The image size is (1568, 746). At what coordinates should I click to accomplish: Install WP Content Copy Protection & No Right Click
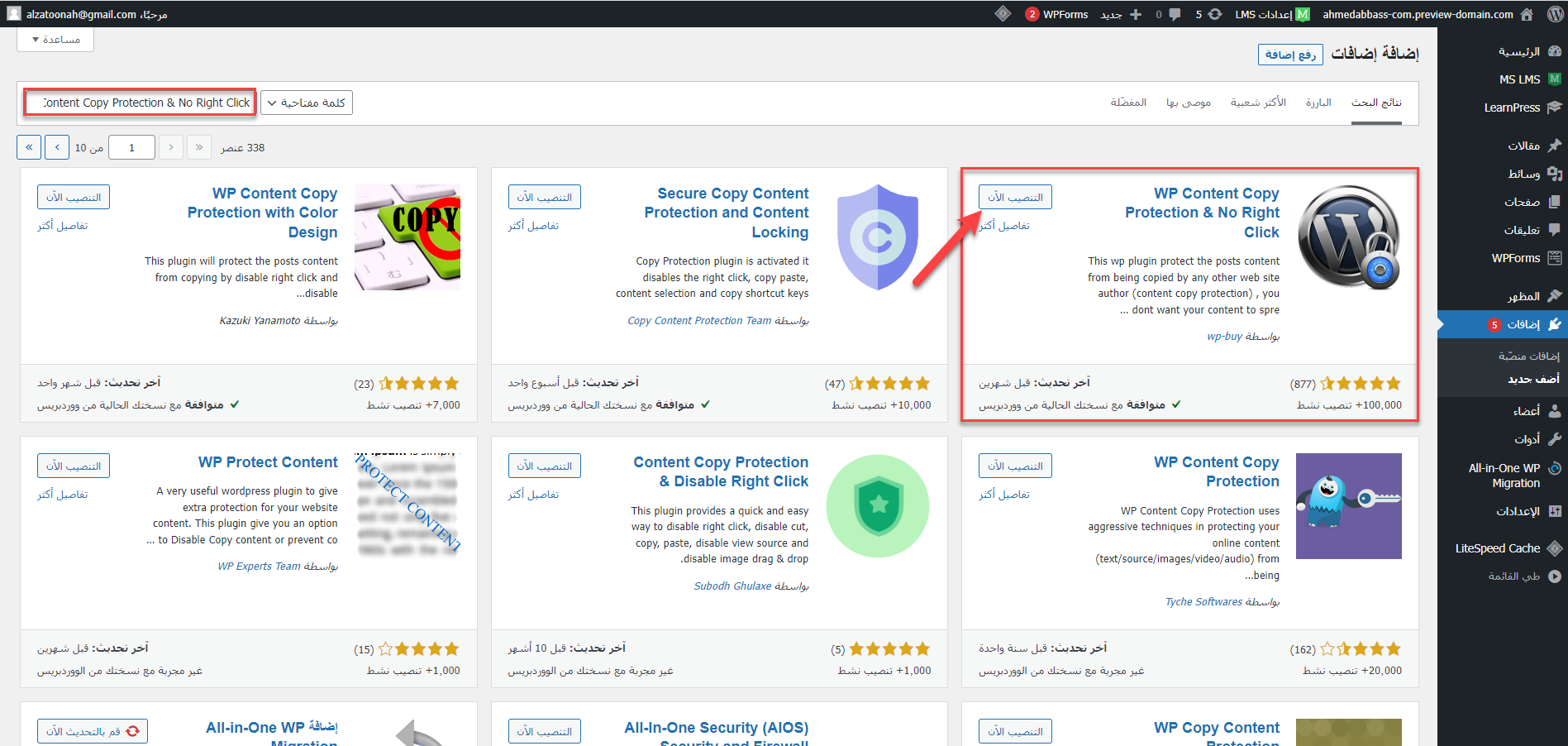[x=1015, y=198]
